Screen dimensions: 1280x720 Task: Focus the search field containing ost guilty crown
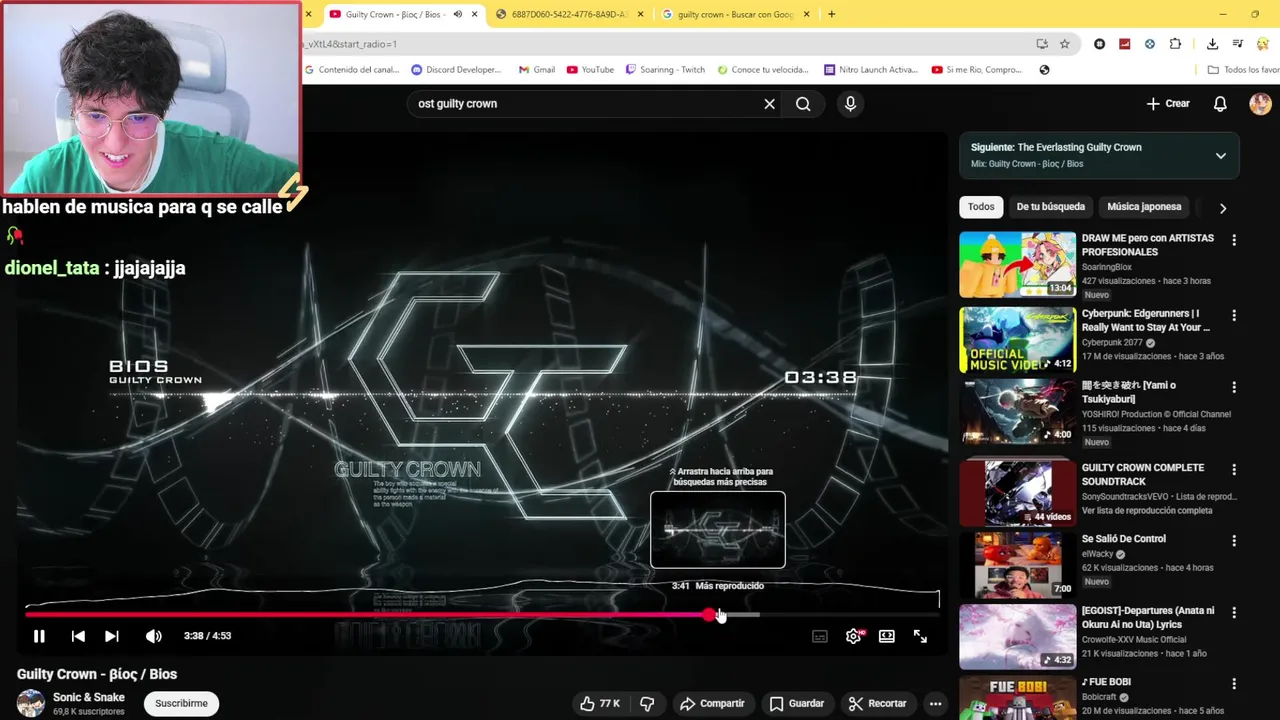585,104
